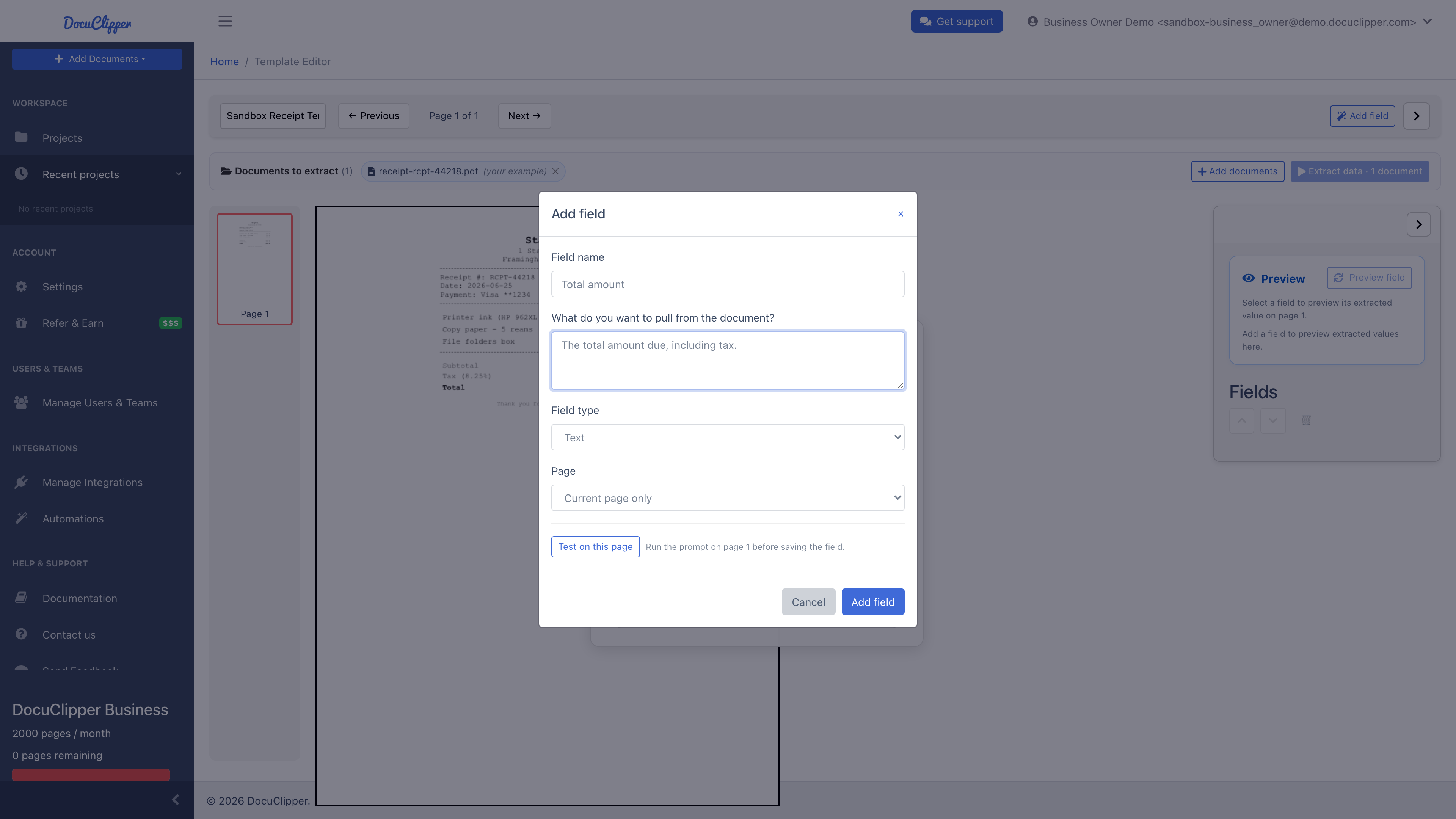Open Manage Users & Teams
Image resolution: width=1456 pixels, height=819 pixels.
pos(97,402)
